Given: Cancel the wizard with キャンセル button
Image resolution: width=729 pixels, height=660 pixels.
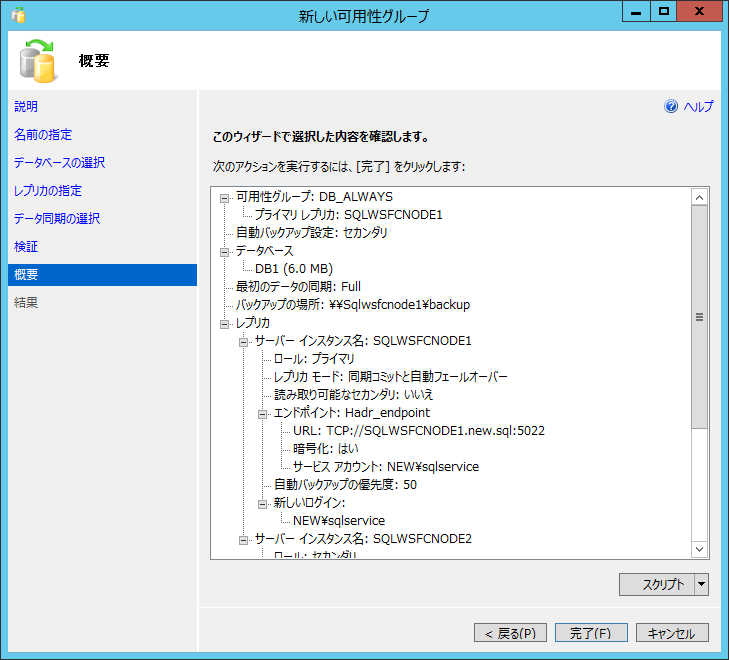Looking at the screenshot, I should (x=672, y=633).
